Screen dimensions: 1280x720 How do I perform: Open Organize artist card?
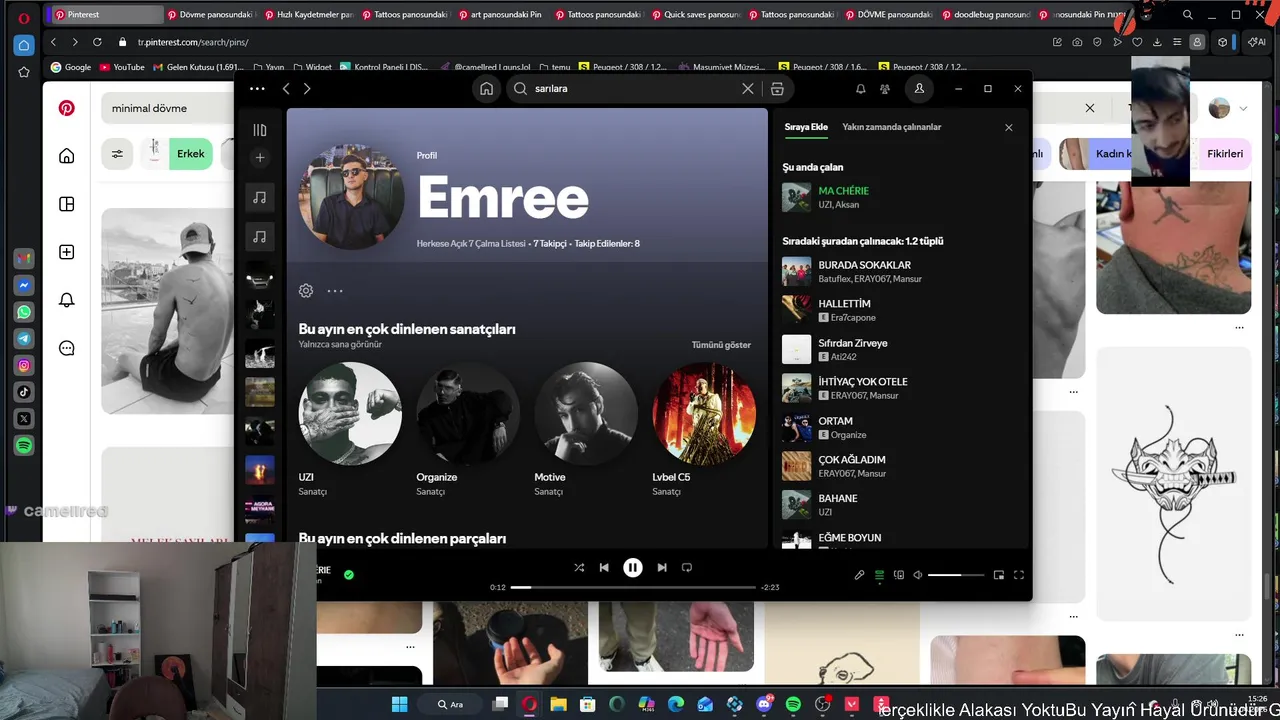(x=468, y=429)
